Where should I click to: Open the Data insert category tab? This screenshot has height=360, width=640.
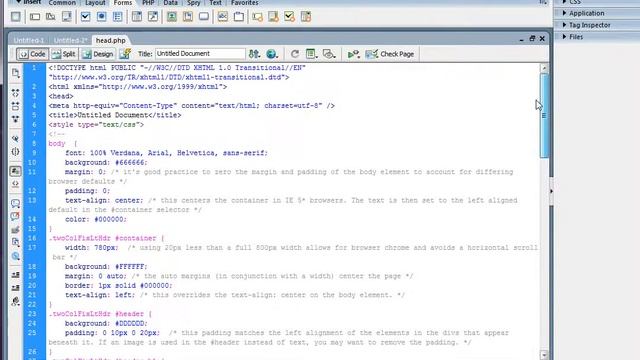click(x=170, y=3)
